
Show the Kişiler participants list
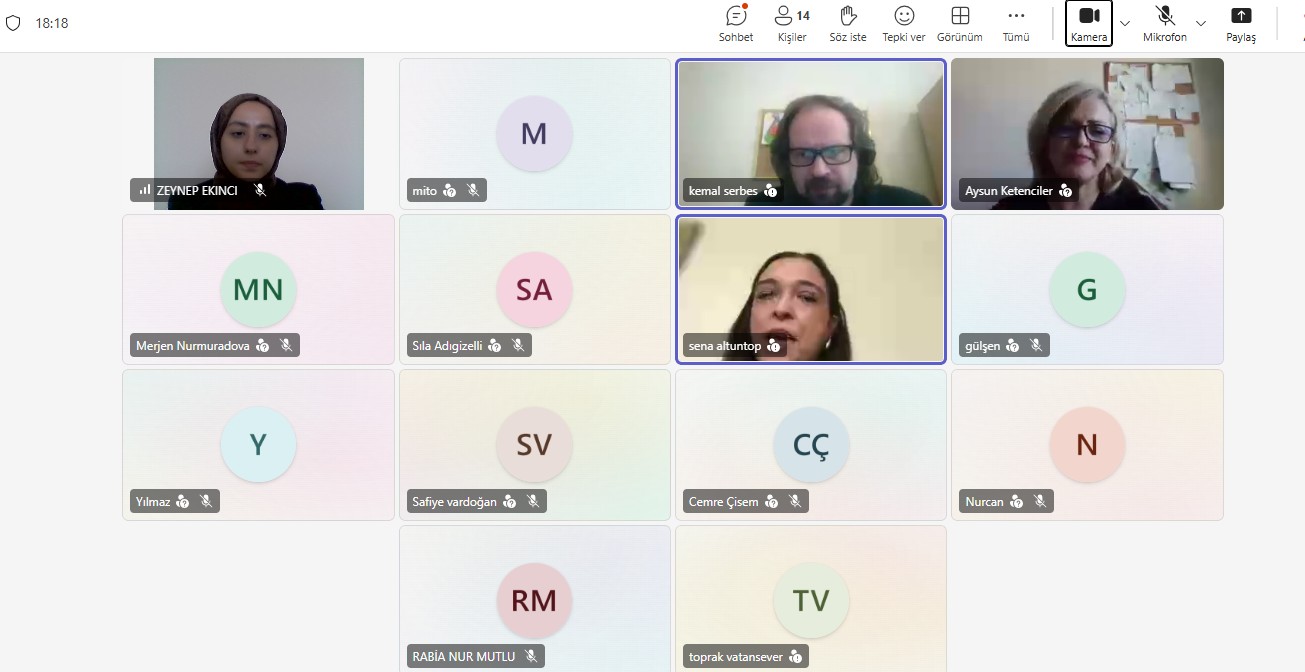pyautogui.click(x=792, y=23)
